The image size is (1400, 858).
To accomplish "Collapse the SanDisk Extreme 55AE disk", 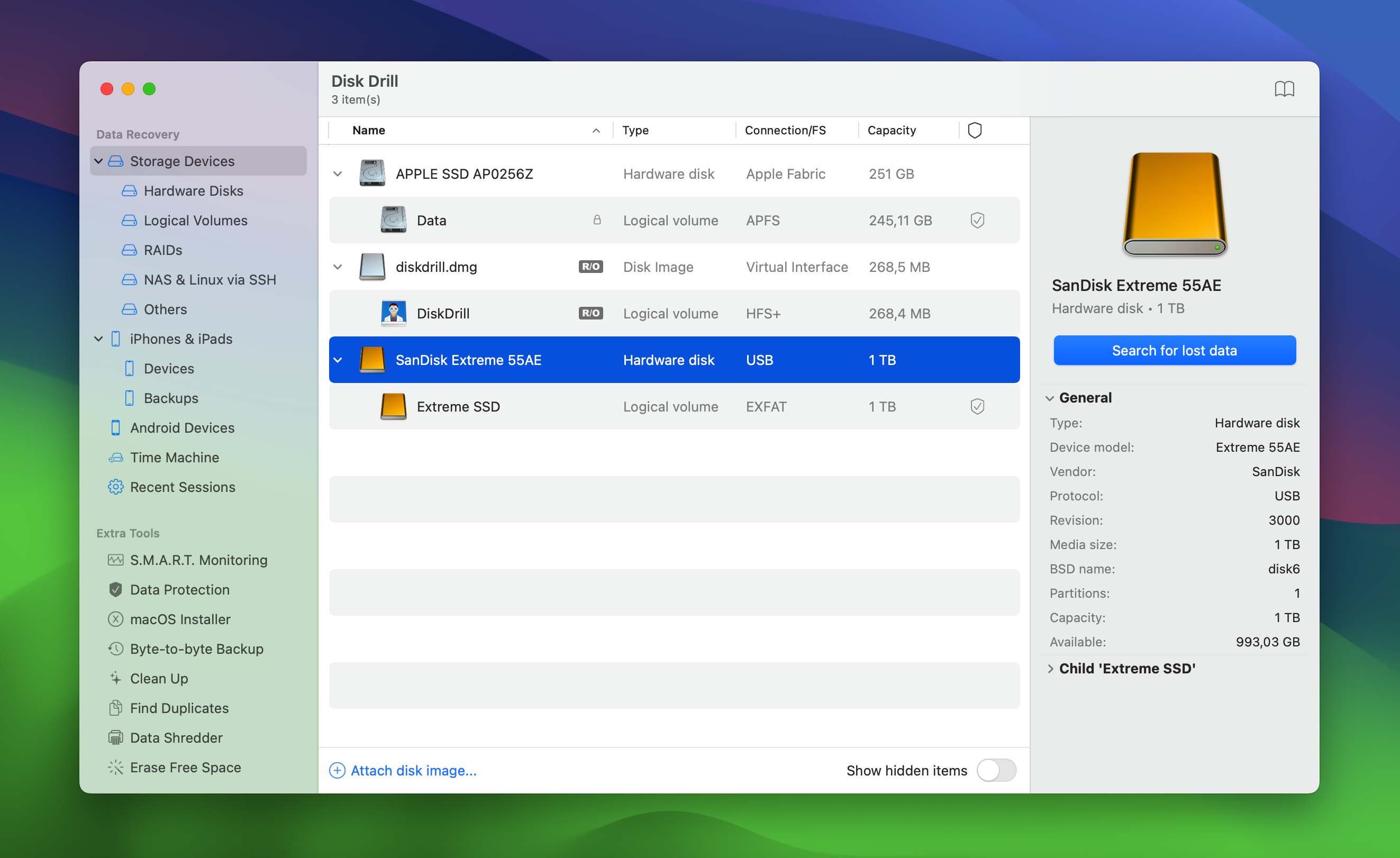I will click(x=341, y=359).
